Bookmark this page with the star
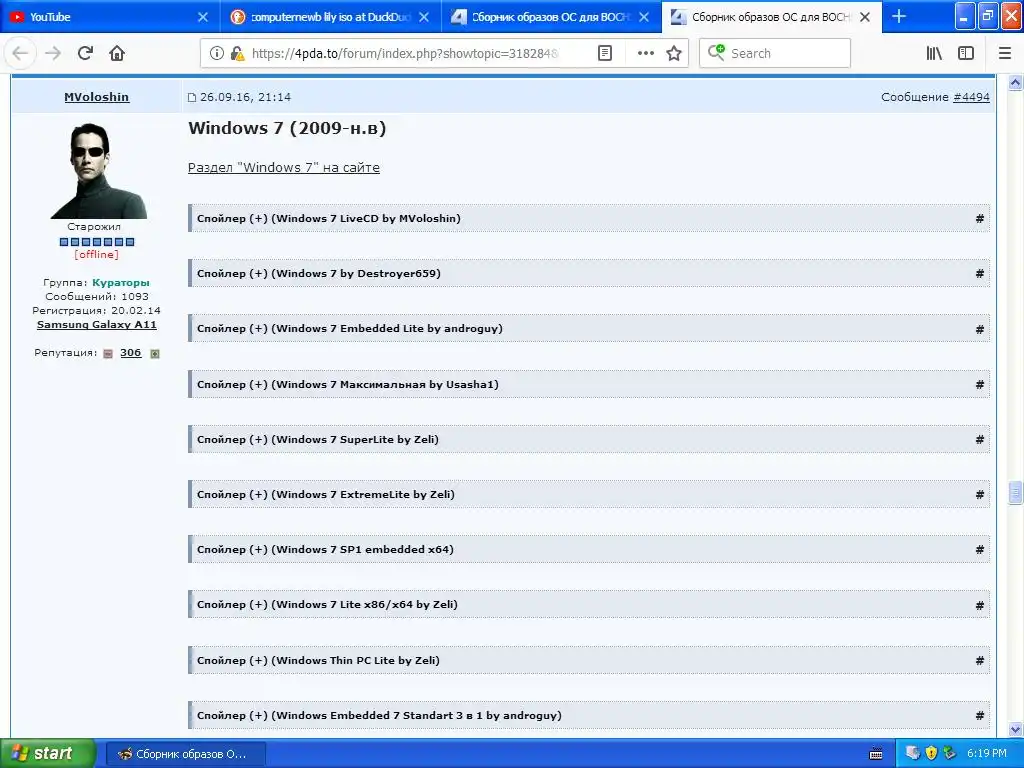 674,54
